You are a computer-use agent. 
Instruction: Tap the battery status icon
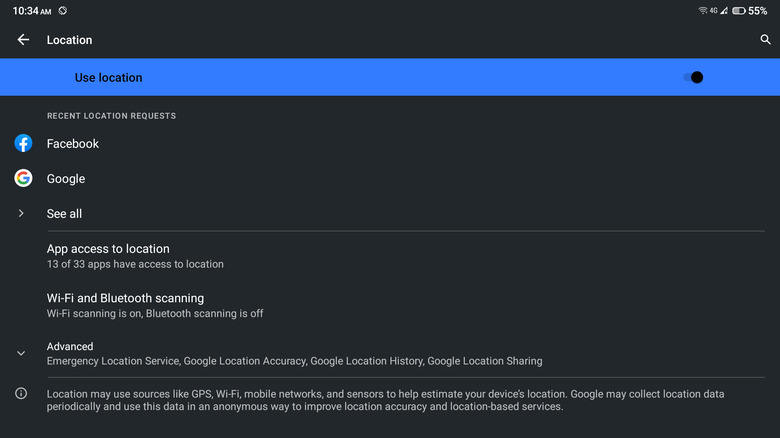(x=738, y=11)
